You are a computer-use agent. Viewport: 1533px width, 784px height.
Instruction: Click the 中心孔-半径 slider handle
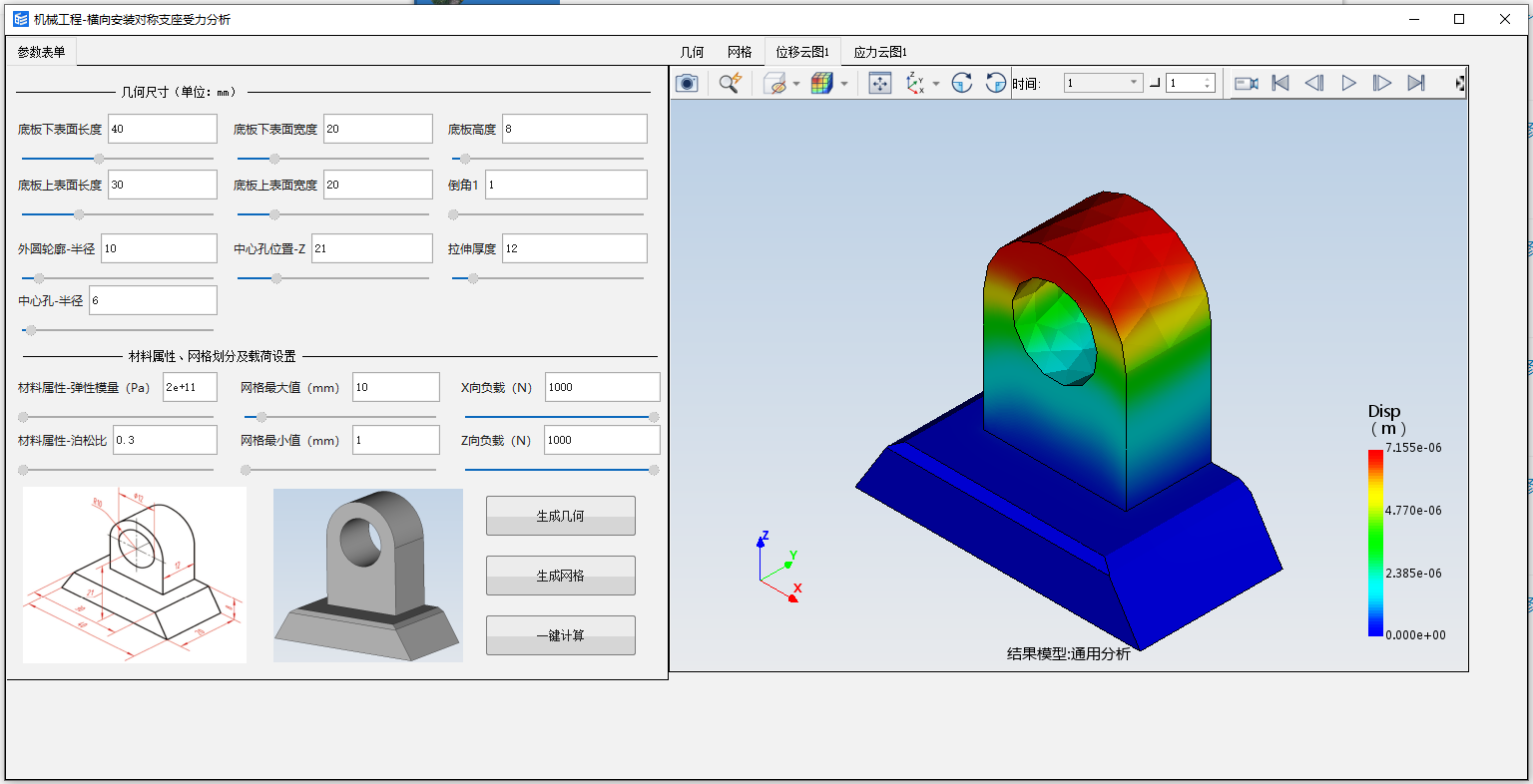pyautogui.click(x=31, y=330)
